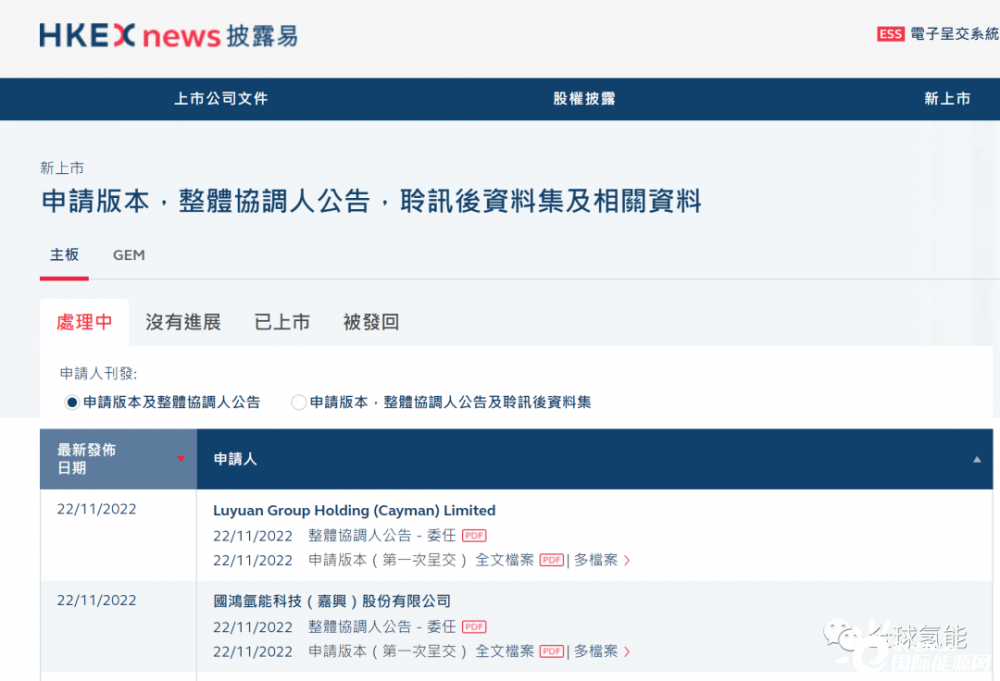The width and height of the screenshot is (1000, 681).
Task: Select 申請版本，整體協調人公告及聆訊後資料集 radio option
Action: [298, 402]
